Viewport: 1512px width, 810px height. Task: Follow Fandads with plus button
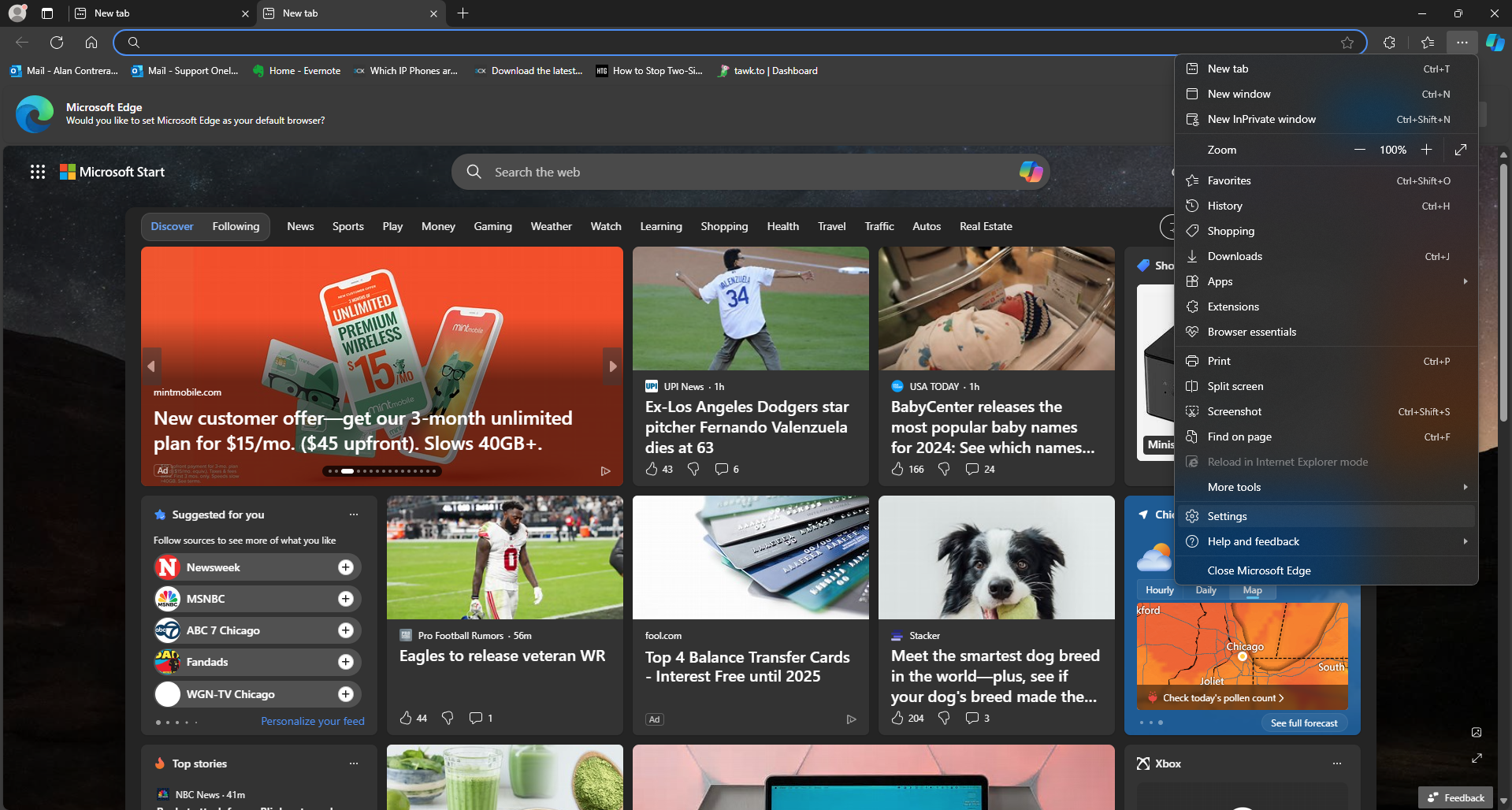[346, 662]
